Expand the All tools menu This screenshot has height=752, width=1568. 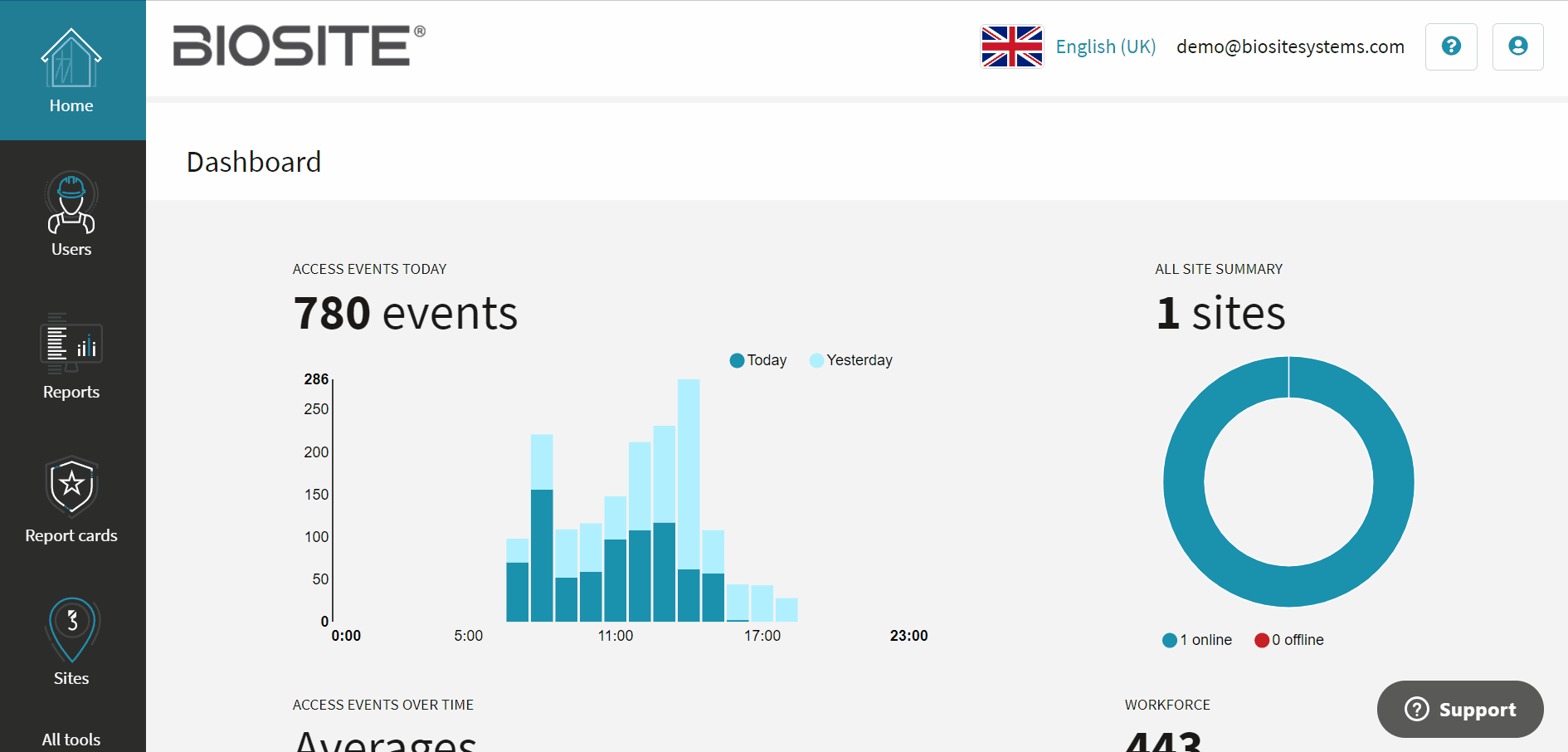point(71,739)
